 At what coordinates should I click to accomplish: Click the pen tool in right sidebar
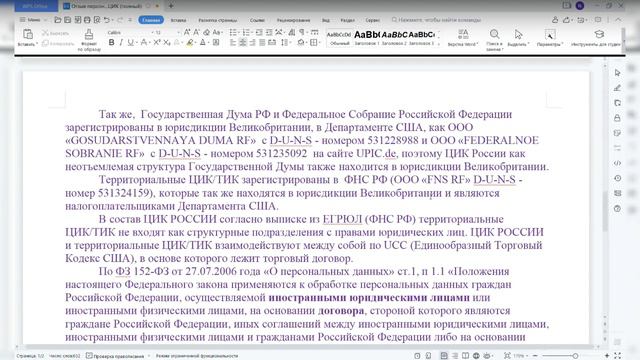tap(617, 88)
